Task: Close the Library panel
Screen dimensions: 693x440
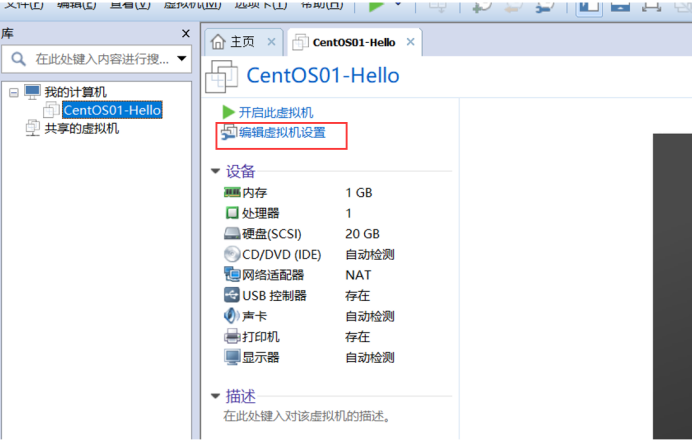Action: pos(186,34)
